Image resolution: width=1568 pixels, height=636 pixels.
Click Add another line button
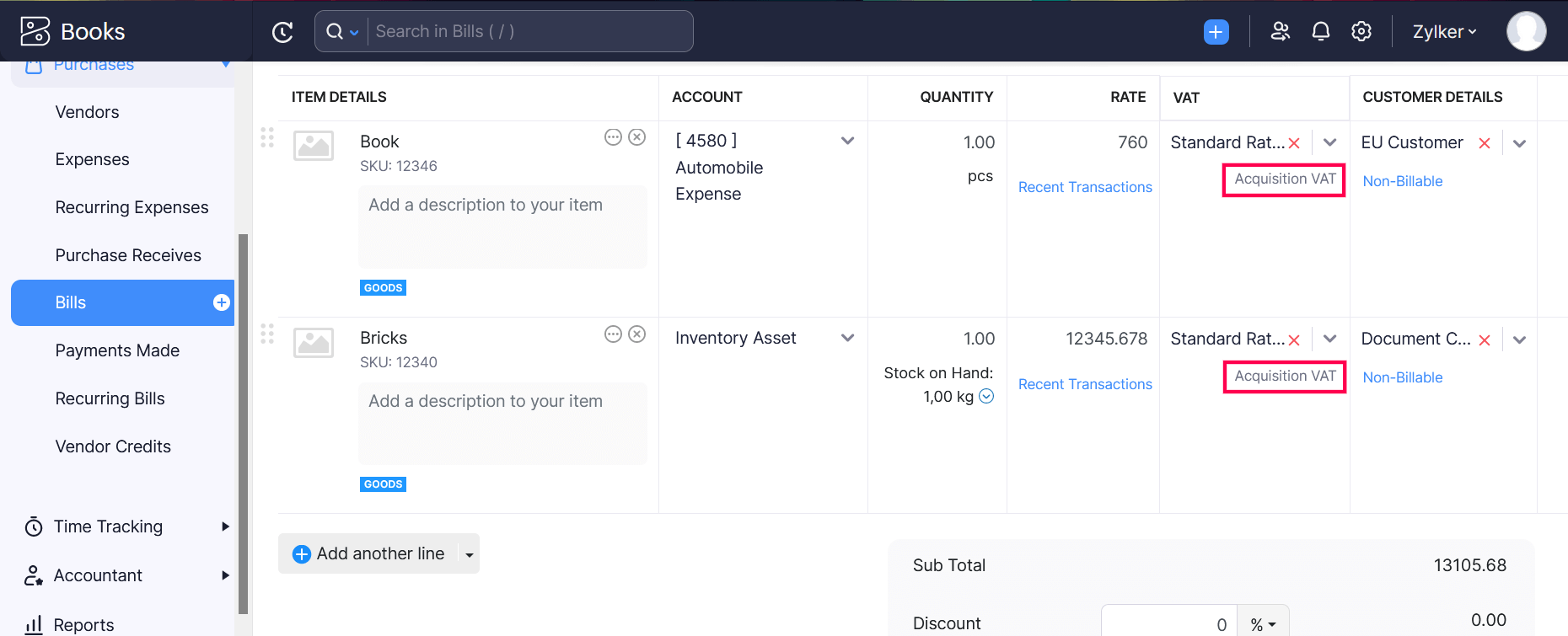pyautogui.click(x=368, y=553)
